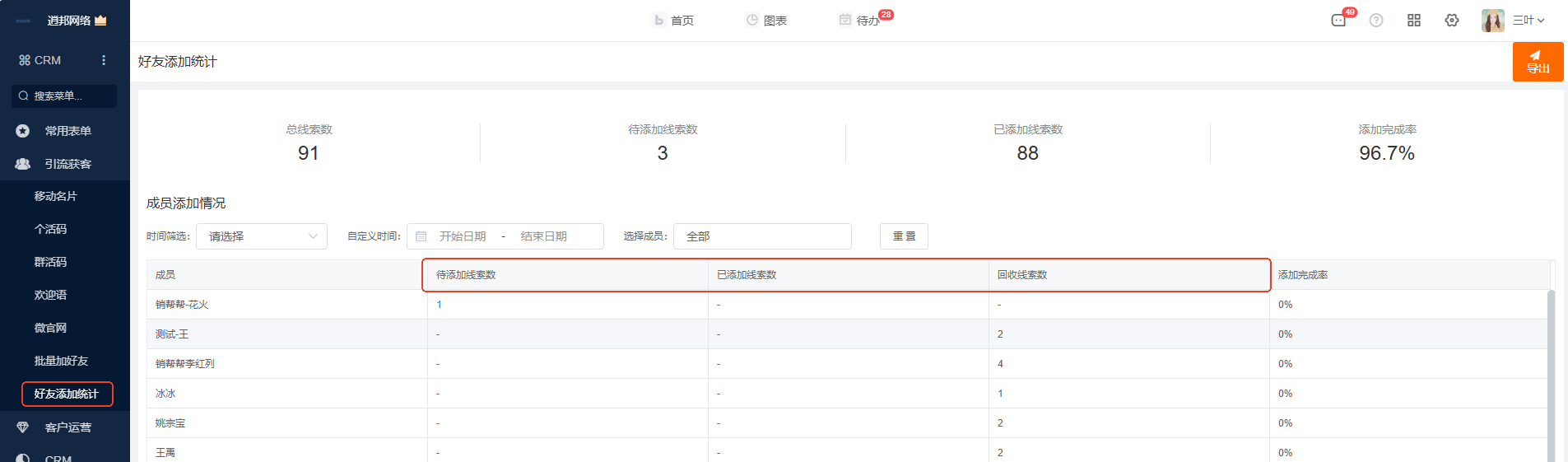Open the 待办 tab

[860, 21]
